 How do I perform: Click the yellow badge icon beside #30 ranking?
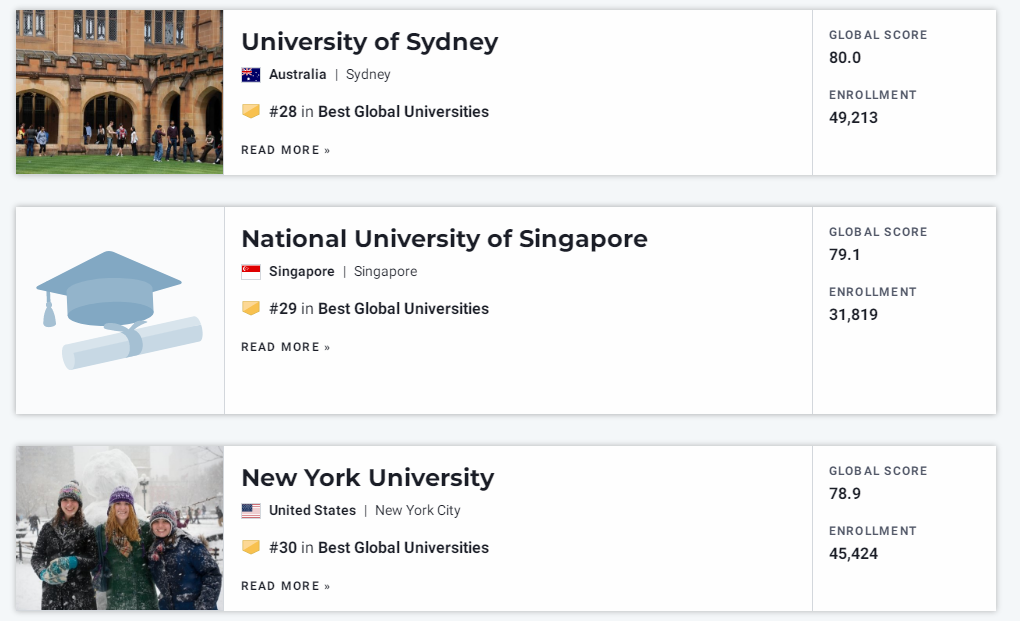point(250,548)
